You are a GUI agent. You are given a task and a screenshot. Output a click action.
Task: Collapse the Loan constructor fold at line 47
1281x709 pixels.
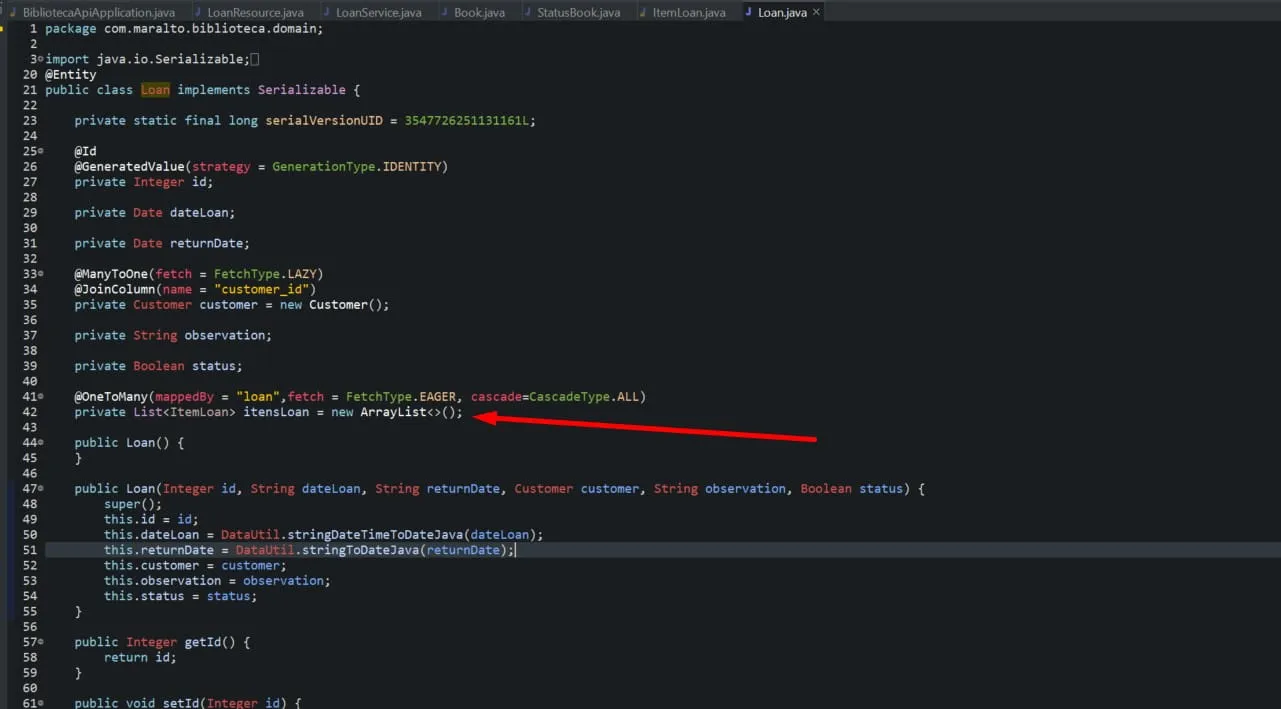click(41, 488)
